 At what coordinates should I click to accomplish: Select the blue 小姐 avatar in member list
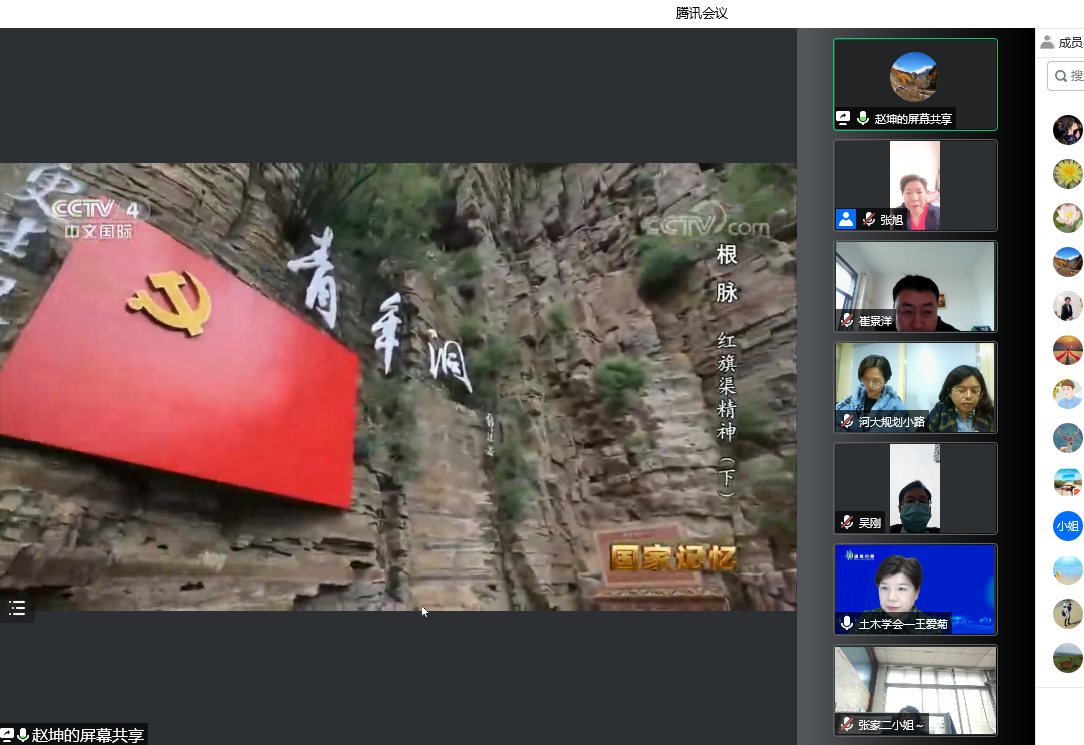[x=1067, y=526]
